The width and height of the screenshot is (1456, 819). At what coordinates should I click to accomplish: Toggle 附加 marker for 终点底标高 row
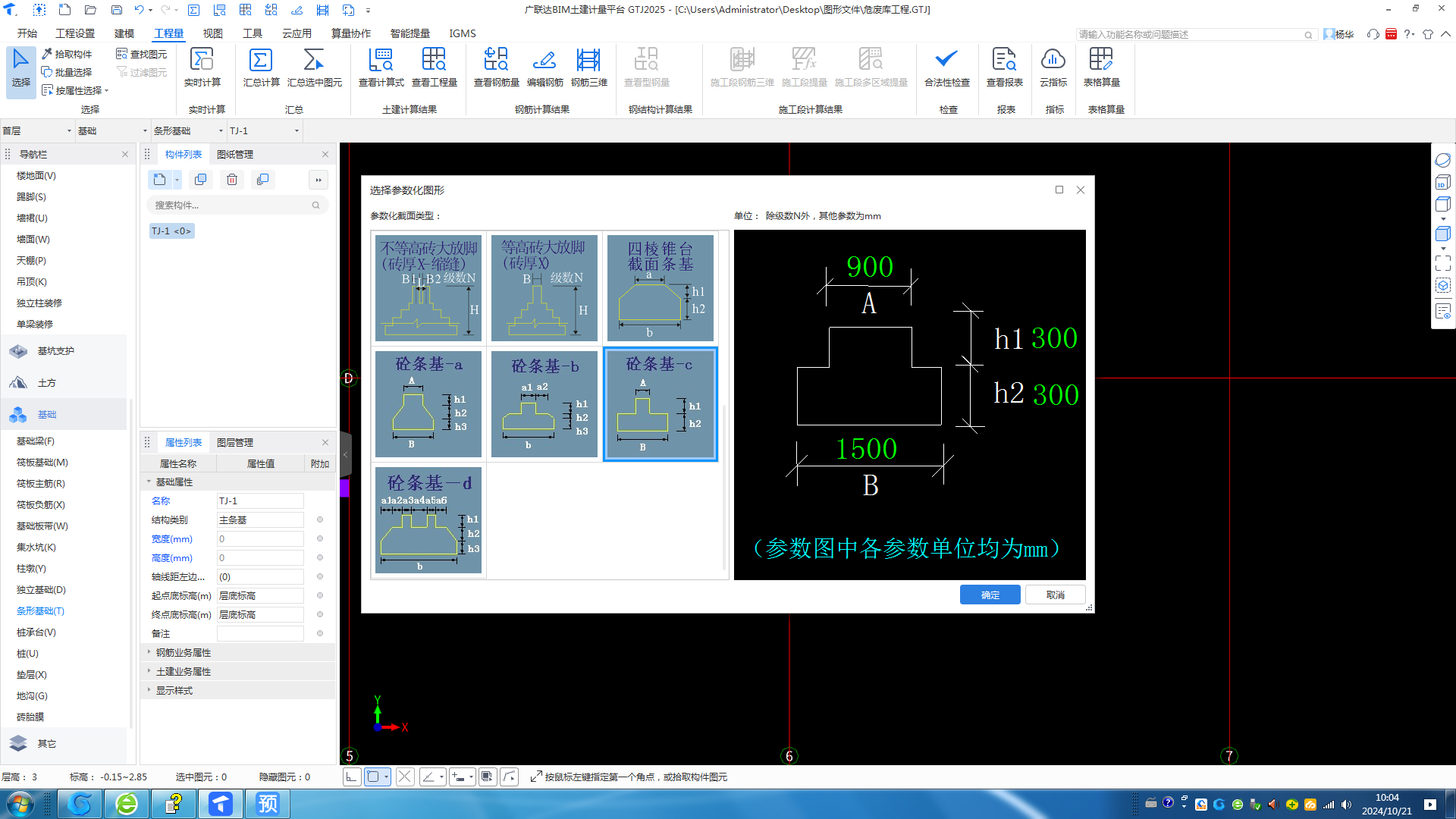point(320,615)
